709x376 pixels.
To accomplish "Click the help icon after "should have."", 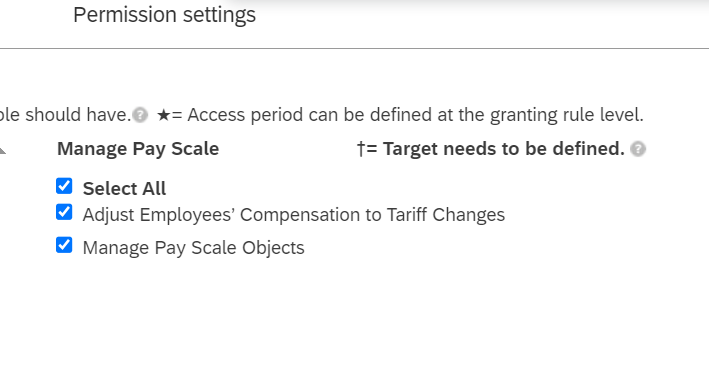I will pos(140,115).
